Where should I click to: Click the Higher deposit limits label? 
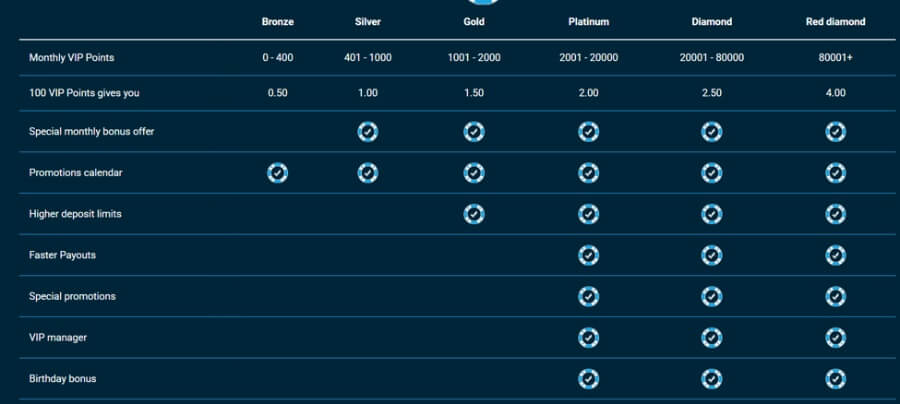[x=75, y=214]
